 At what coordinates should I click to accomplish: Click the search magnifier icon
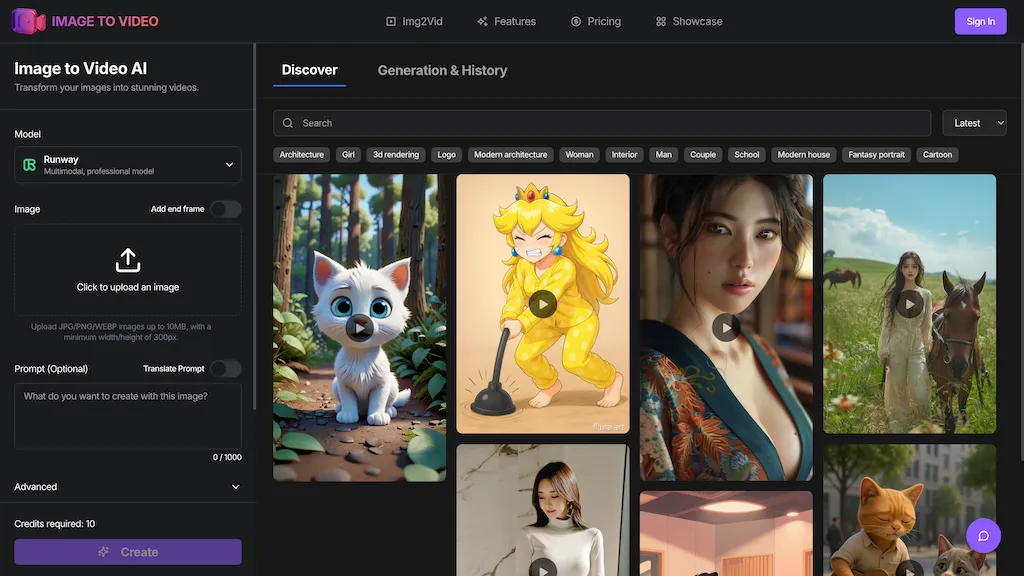tap(288, 123)
